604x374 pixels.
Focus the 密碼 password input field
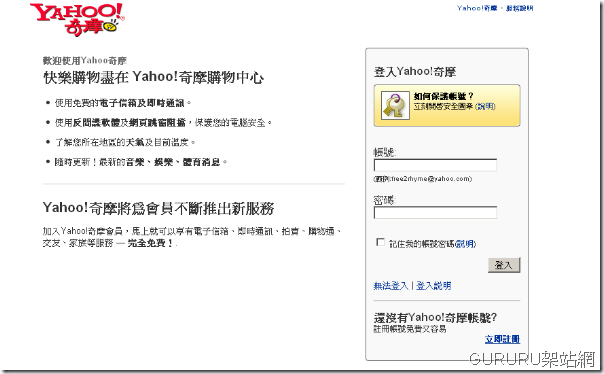[435, 213]
